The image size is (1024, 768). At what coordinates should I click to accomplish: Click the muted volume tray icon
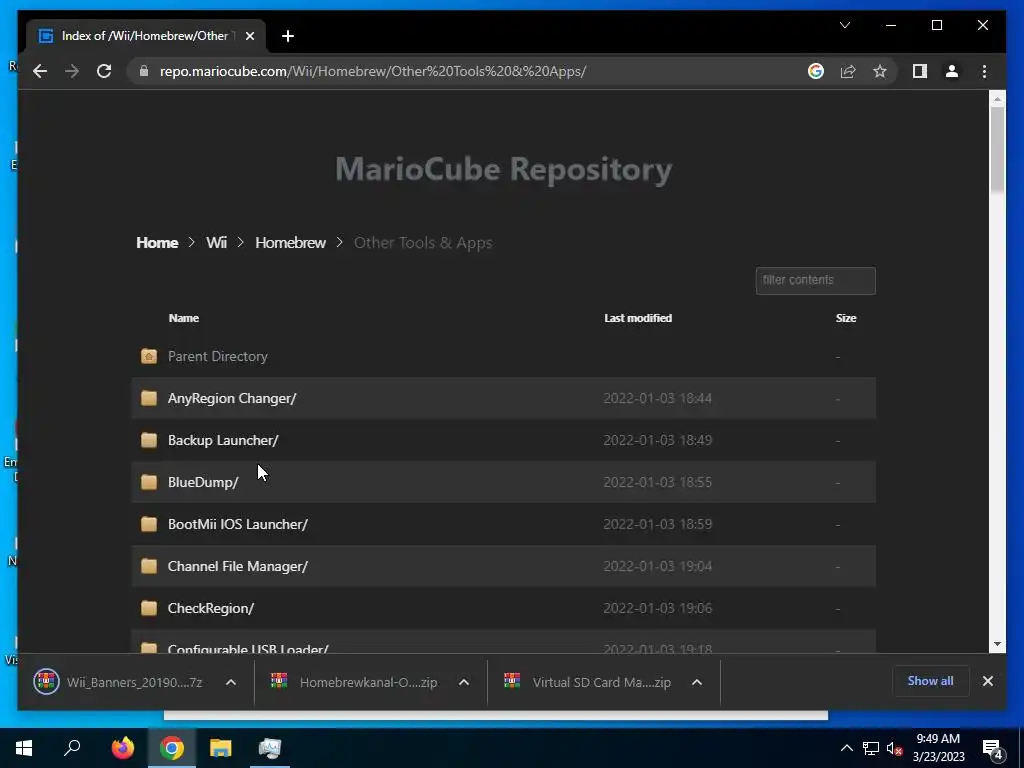[x=894, y=748]
